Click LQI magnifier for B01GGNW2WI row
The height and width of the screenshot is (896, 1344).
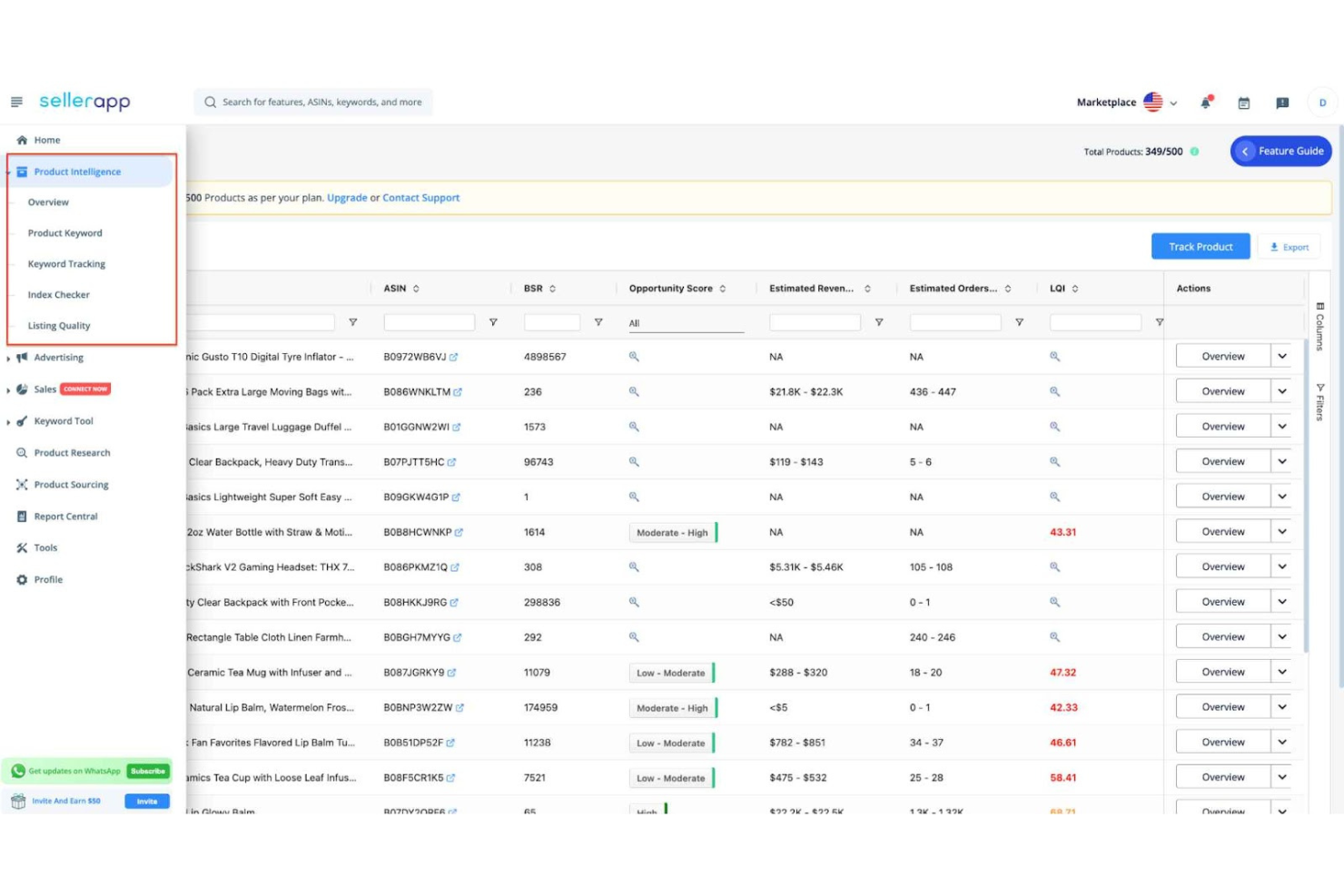tap(1055, 427)
